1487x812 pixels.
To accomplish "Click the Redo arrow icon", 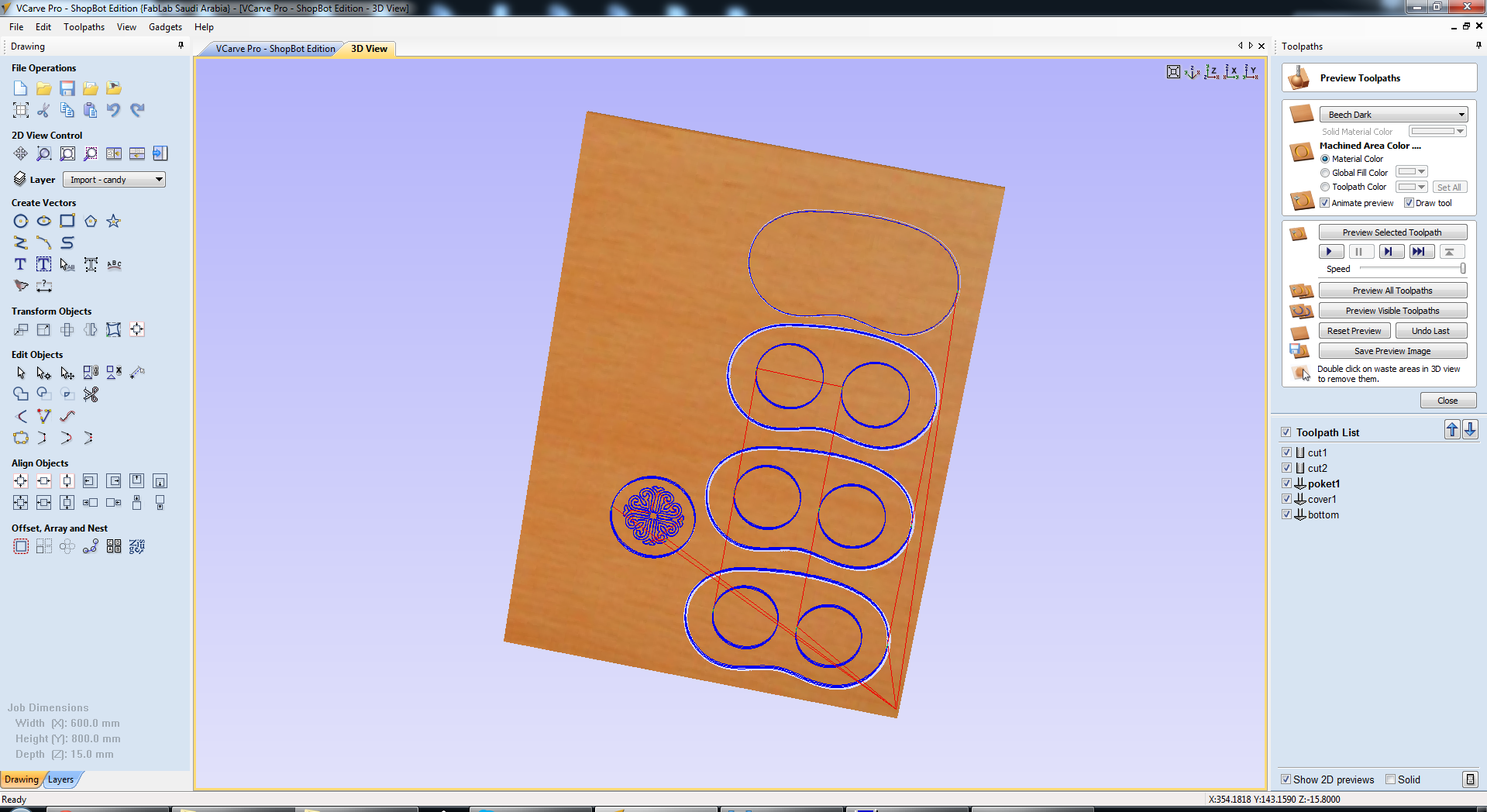I will 137,110.
